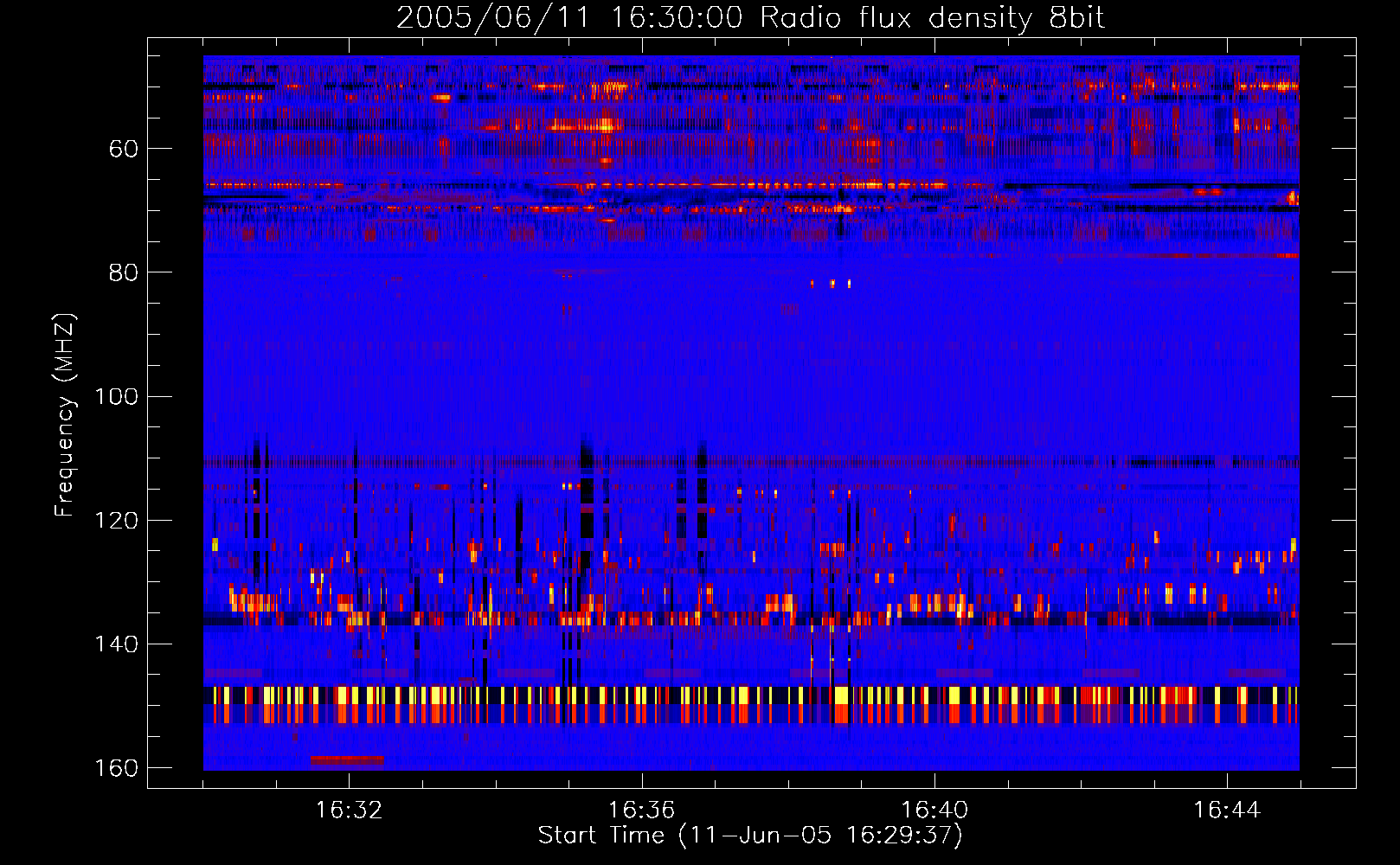Click the plot title '2005/06/11 16:30:00 Radio flux density 8bit'
1400x865 pixels.
pyautogui.click(x=750, y=18)
